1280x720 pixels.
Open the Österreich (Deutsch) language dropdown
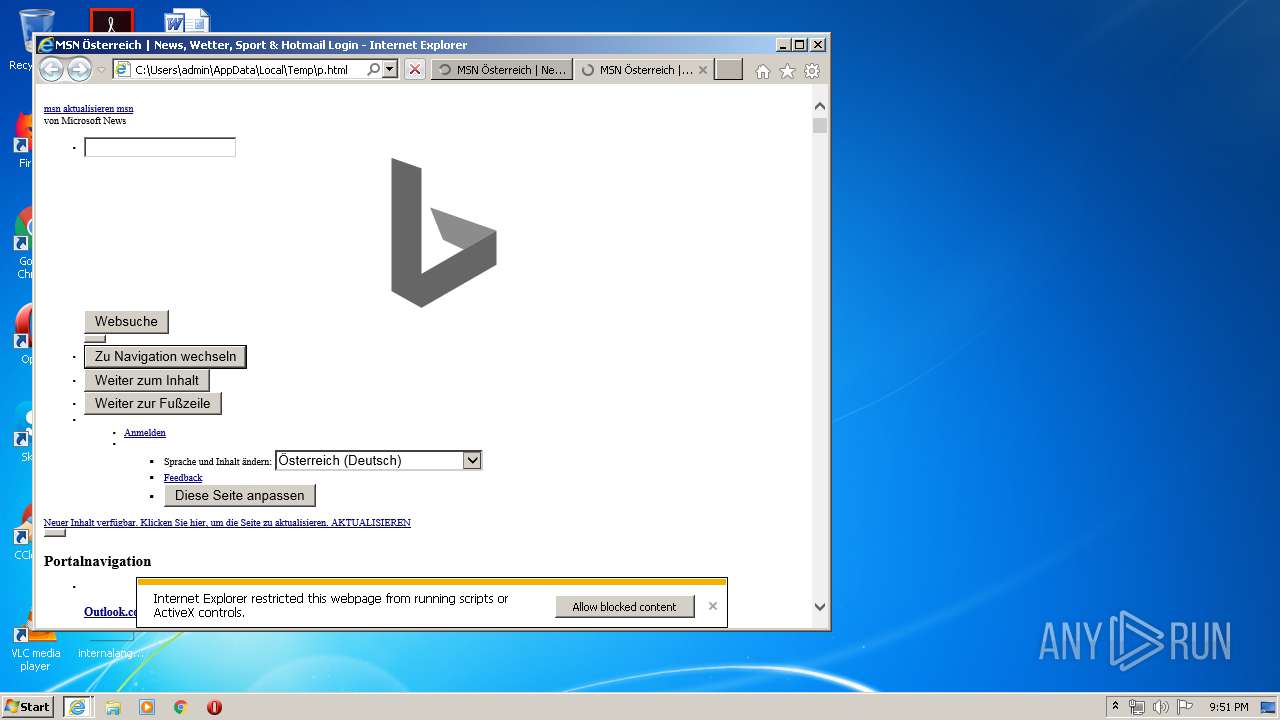pyautogui.click(x=378, y=460)
